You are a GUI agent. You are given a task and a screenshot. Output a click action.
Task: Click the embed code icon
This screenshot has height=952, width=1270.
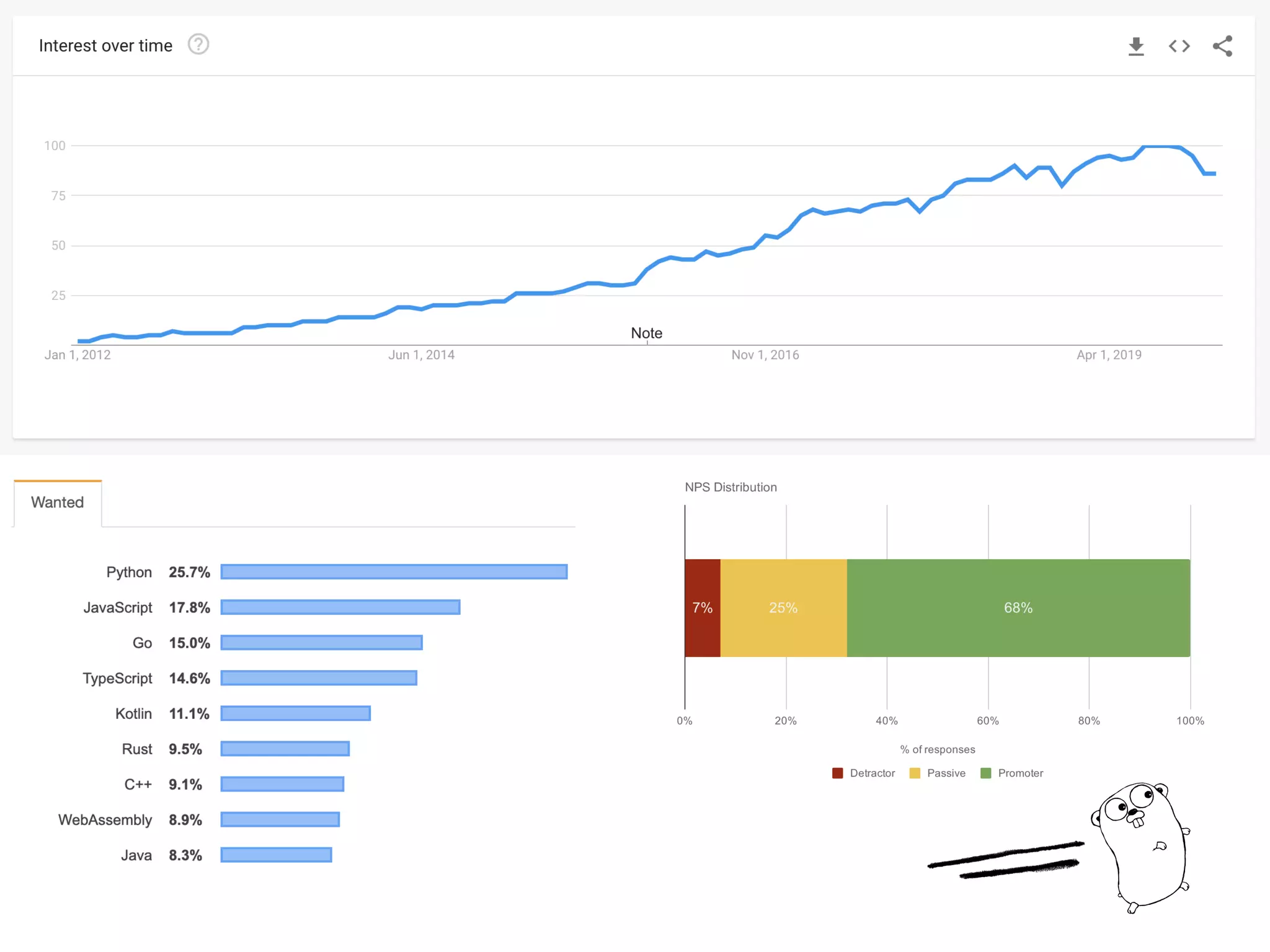point(1179,46)
